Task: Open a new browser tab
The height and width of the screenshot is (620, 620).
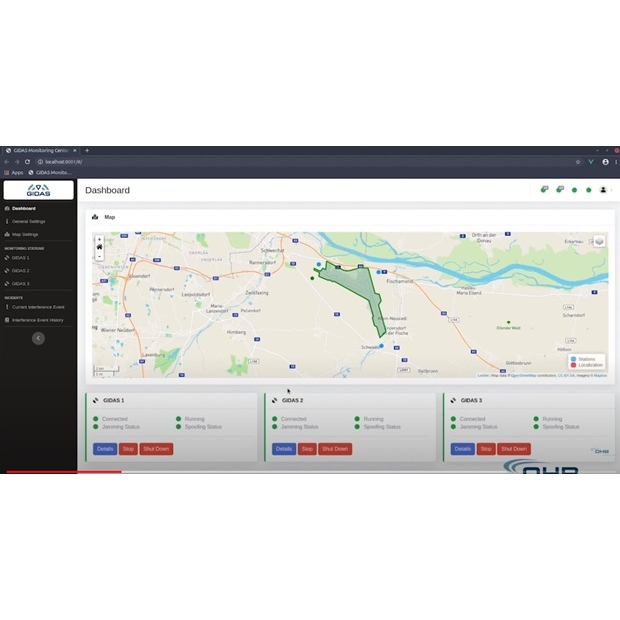Action: tap(87, 150)
